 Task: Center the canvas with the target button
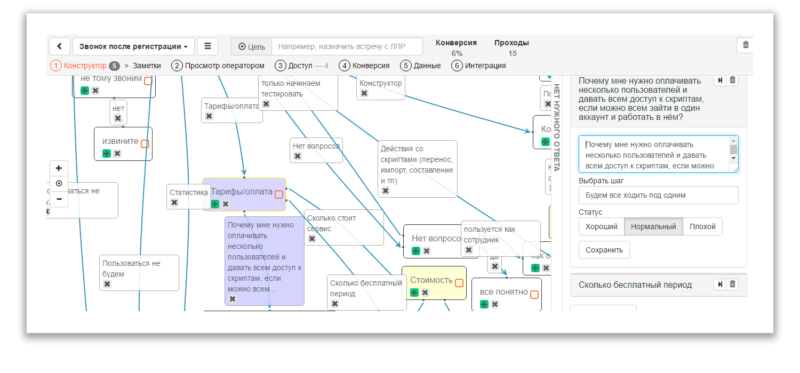tap(59, 183)
